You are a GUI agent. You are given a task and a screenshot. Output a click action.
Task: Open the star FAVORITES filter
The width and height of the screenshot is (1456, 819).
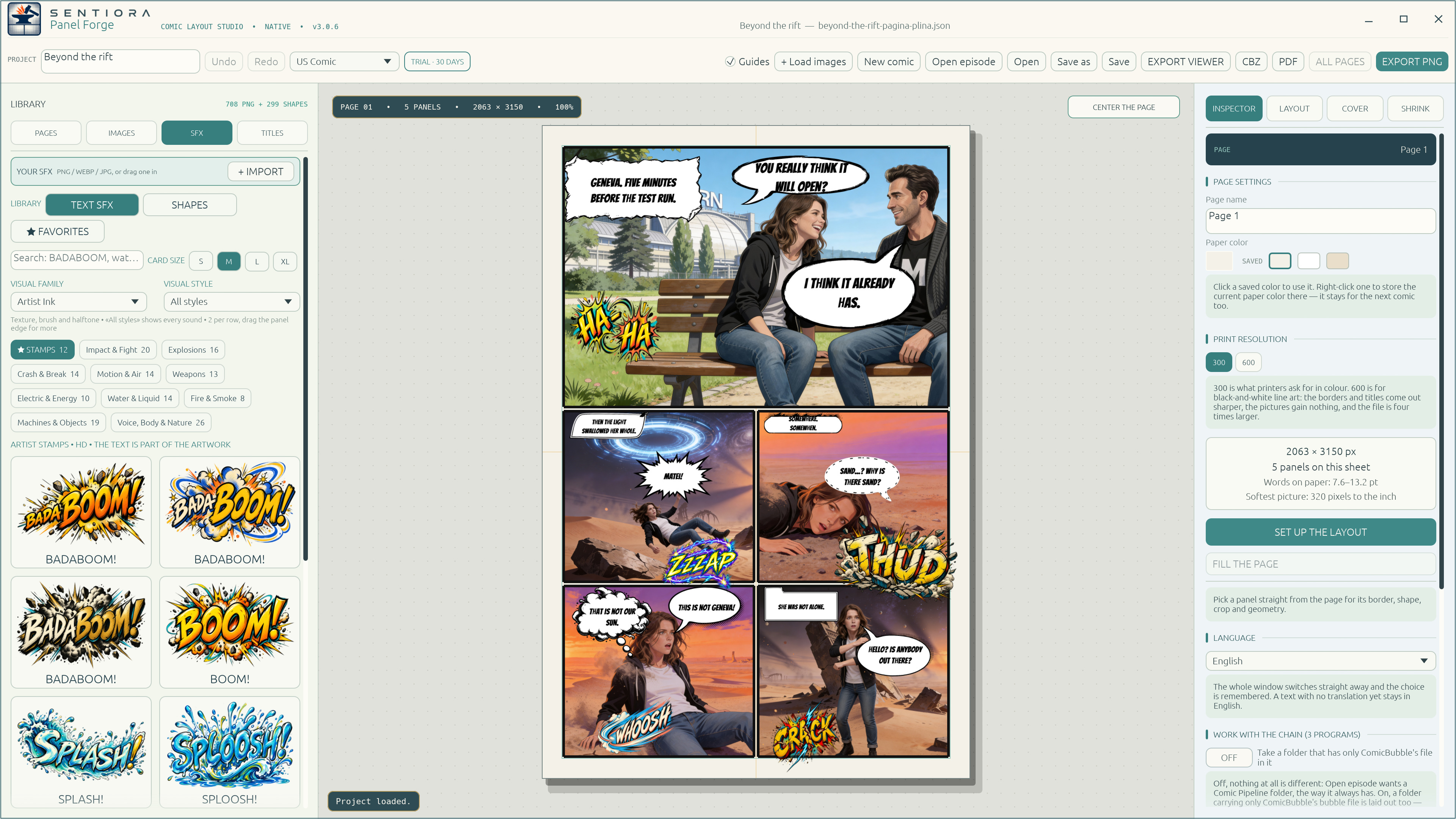[58, 232]
